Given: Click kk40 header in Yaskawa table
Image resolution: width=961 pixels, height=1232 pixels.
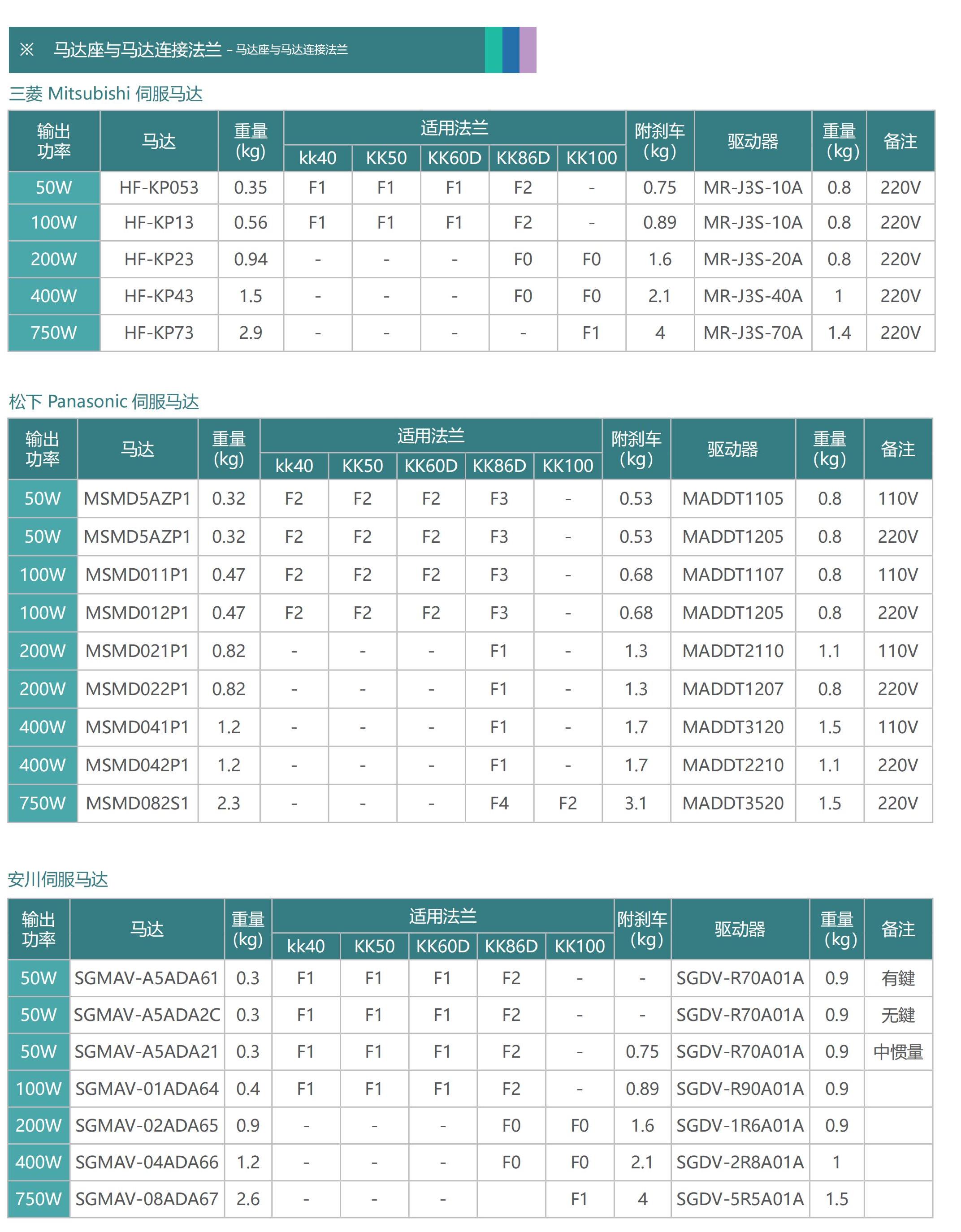Looking at the screenshot, I should pos(306,946).
